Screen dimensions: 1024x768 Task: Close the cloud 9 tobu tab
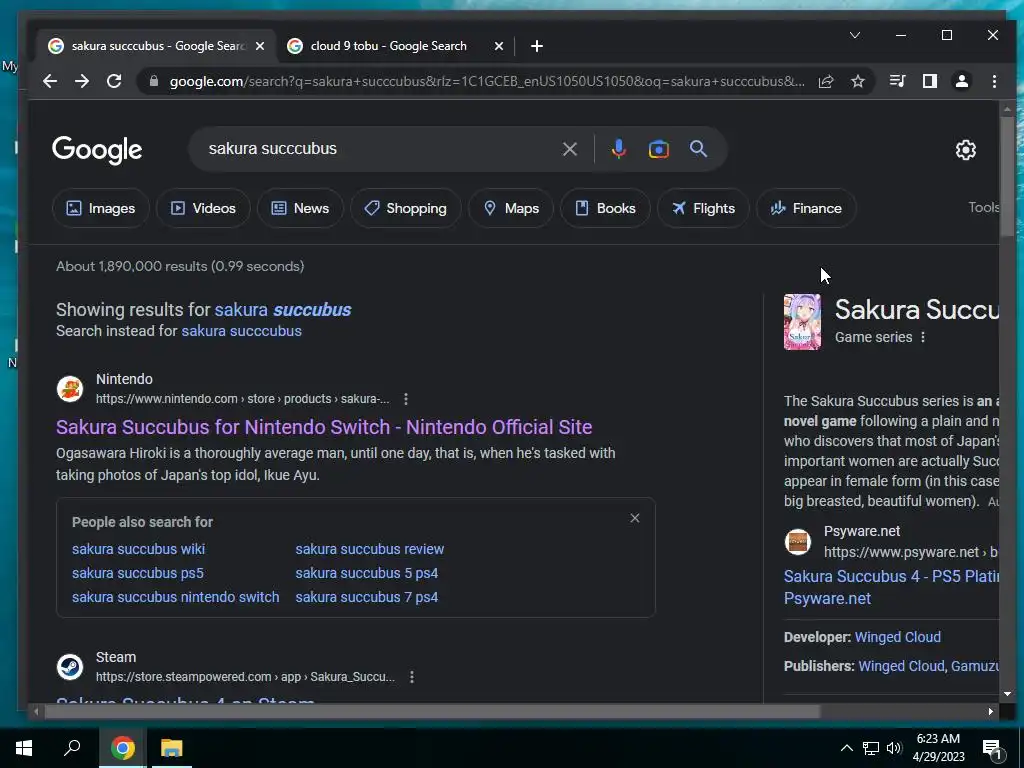pyautogui.click(x=499, y=46)
